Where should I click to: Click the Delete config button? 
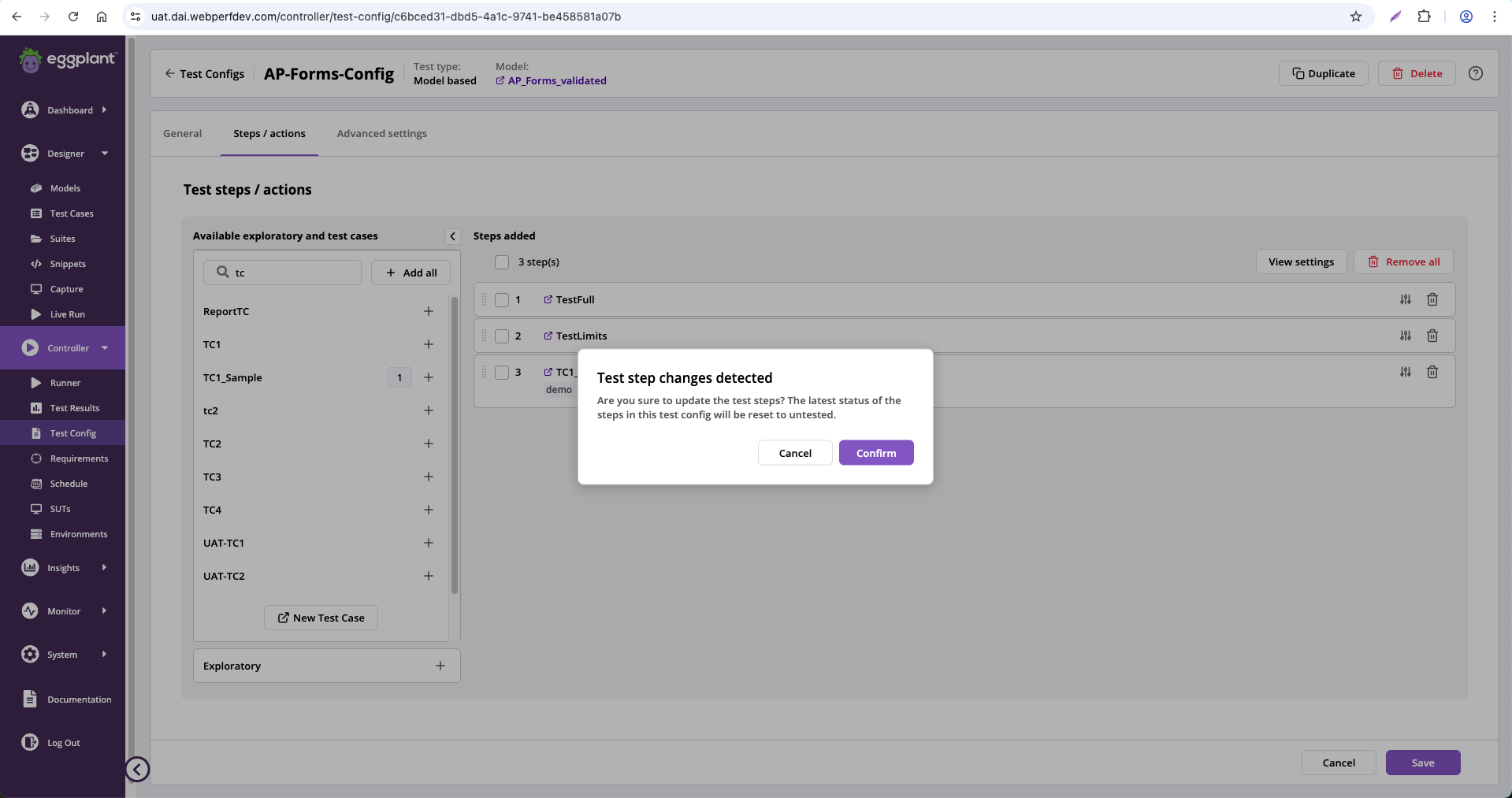pyautogui.click(x=1417, y=73)
